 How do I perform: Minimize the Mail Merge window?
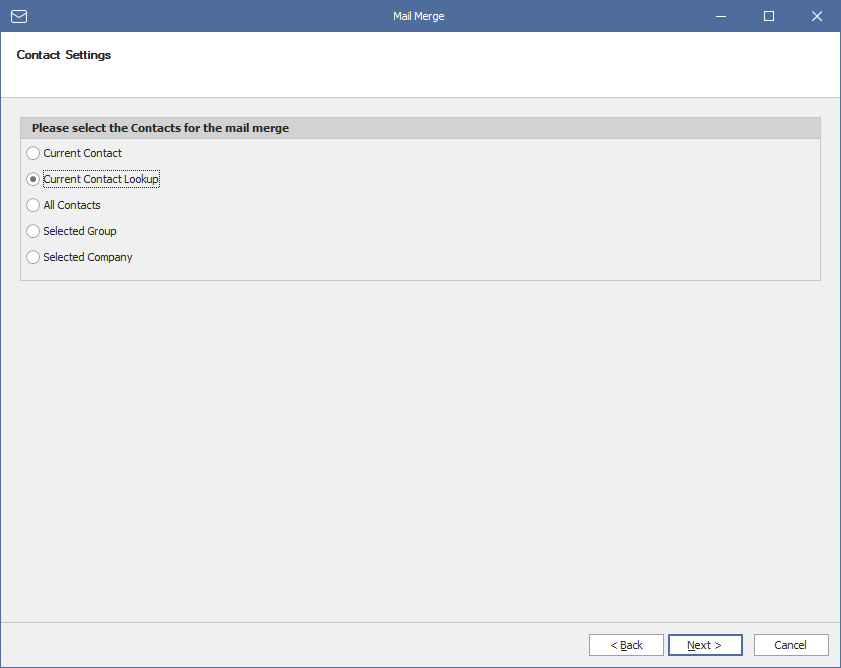pos(721,16)
